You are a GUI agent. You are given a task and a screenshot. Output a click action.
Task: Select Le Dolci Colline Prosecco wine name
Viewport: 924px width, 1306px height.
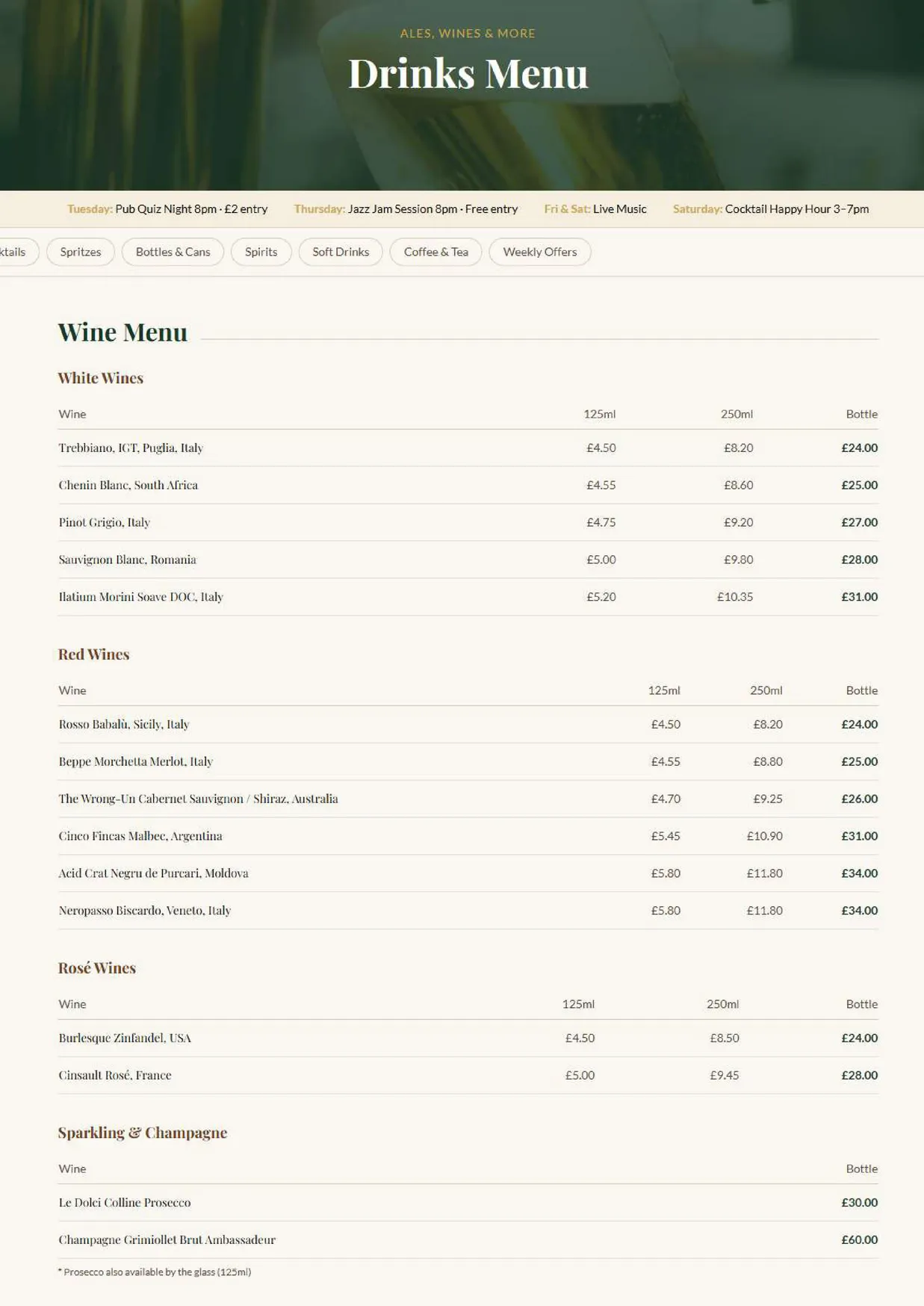[125, 1203]
